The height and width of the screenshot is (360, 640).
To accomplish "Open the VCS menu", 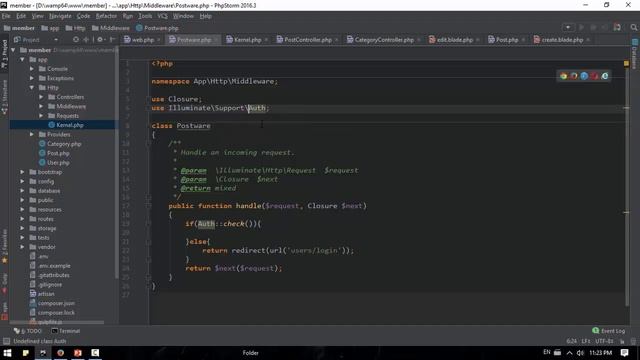I will pos(162,16).
